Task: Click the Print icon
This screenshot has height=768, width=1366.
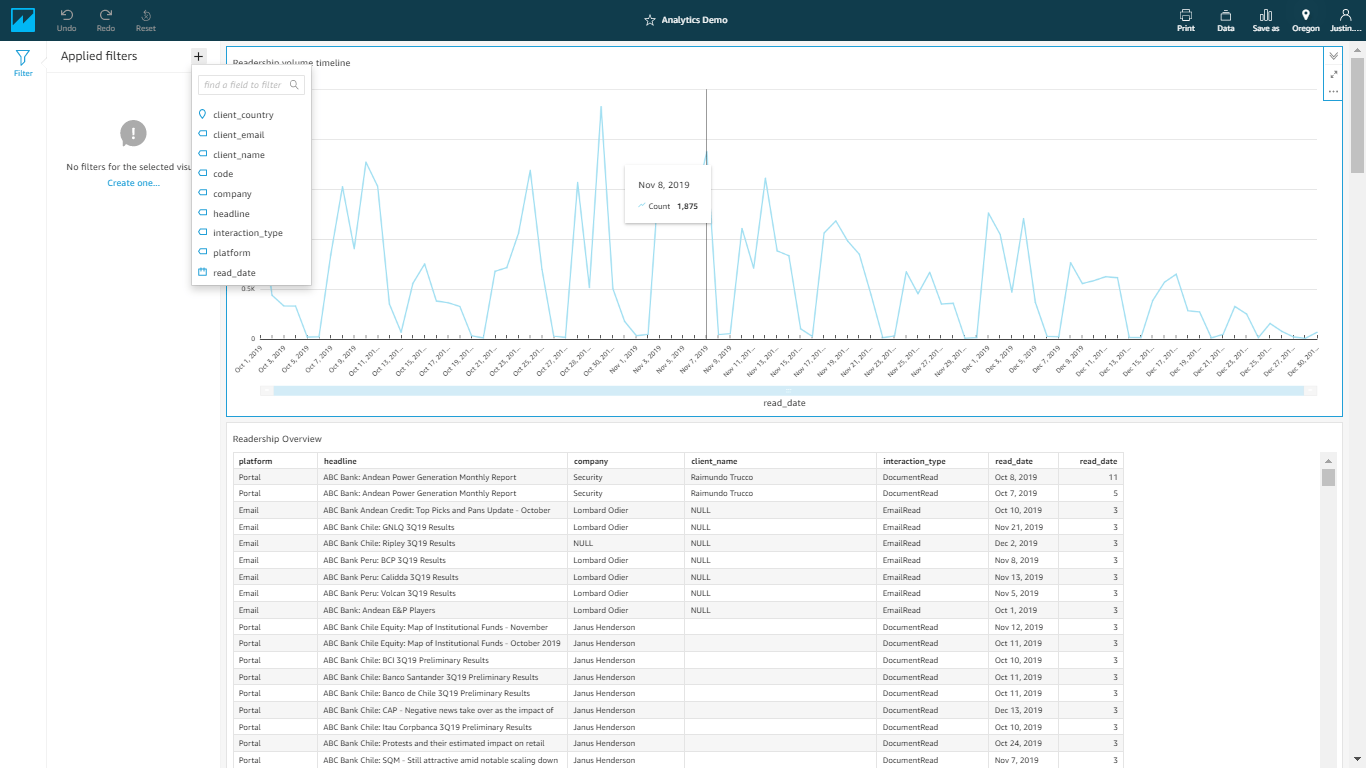Action: tap(1185, 16)
